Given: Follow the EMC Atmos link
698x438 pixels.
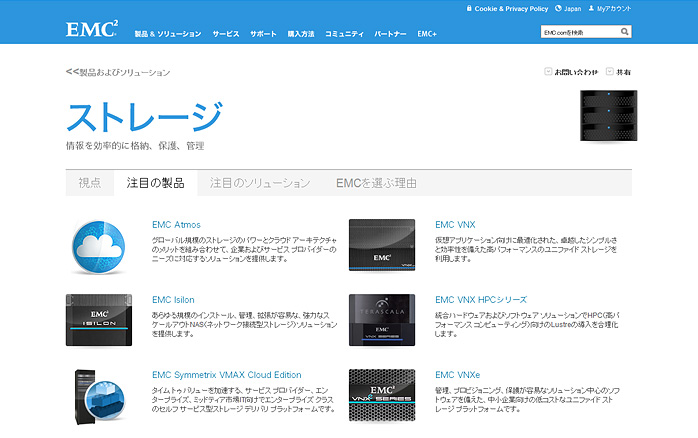Looking at the screenshot, I should point(176,225).
